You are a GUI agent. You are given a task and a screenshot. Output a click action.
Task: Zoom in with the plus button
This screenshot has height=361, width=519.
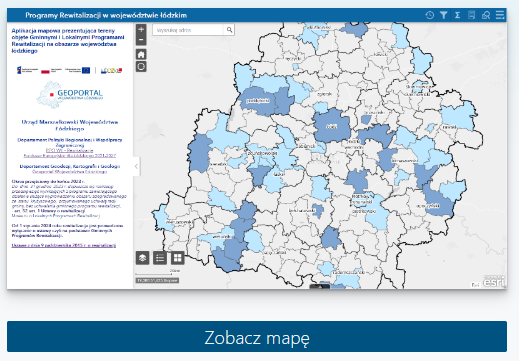click(141, 29)
